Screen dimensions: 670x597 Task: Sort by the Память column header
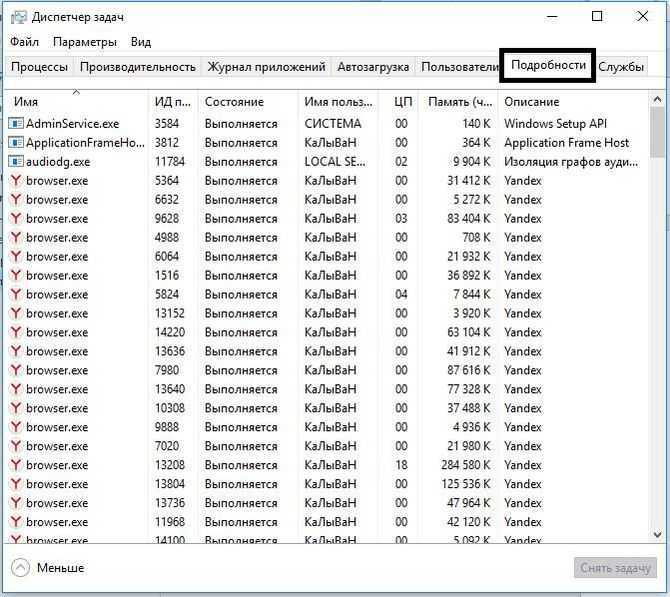click(458, 102)
